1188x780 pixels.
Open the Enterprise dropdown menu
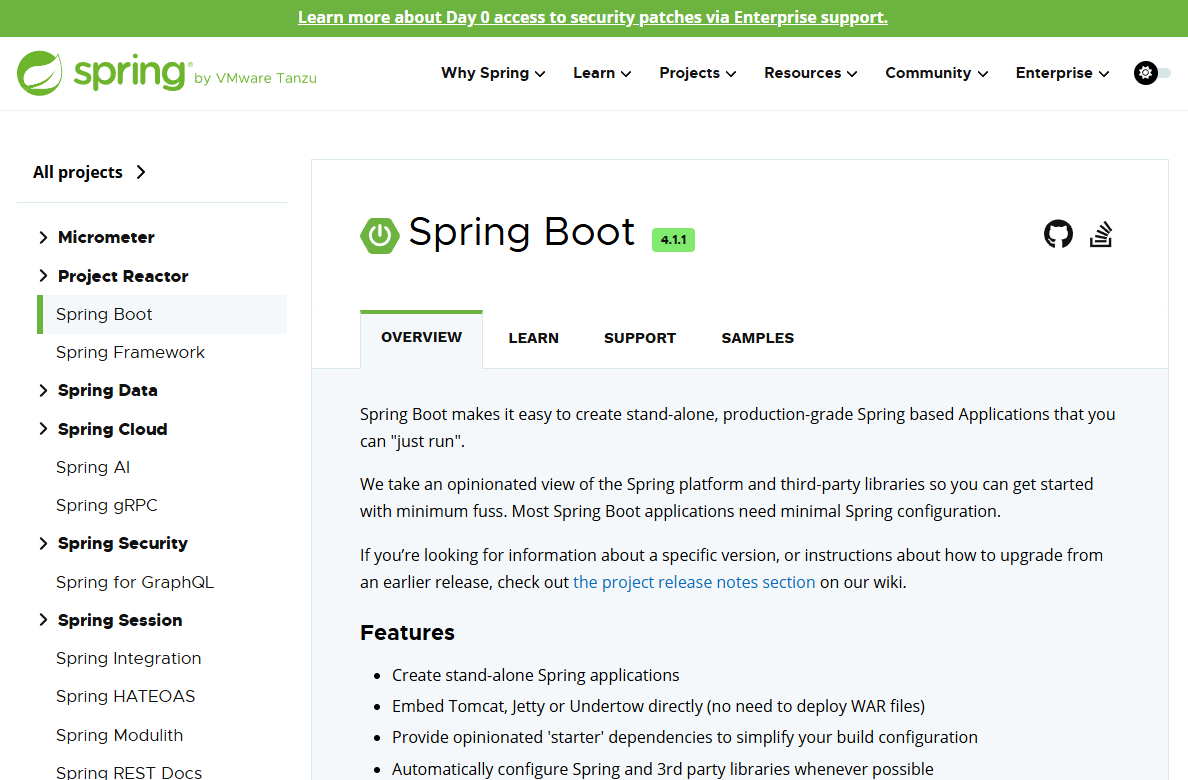tap(1062, 73)
